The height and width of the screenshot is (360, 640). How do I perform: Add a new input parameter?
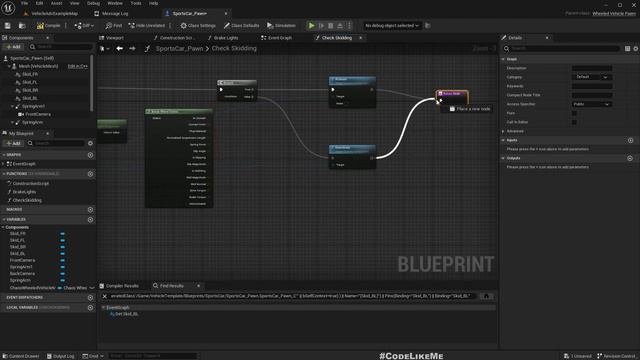631,140
